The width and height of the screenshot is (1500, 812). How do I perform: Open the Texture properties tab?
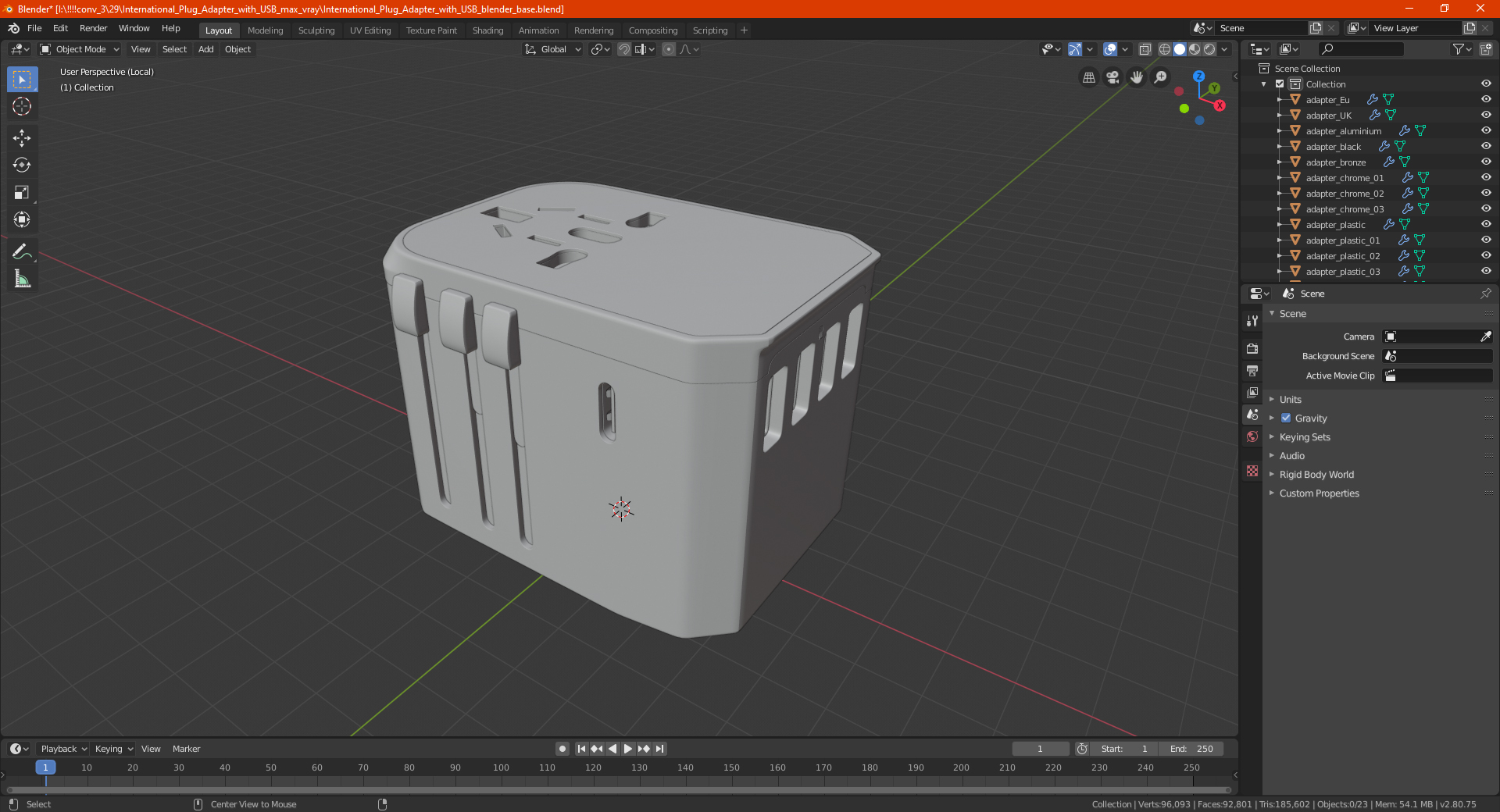point(1252,471)
